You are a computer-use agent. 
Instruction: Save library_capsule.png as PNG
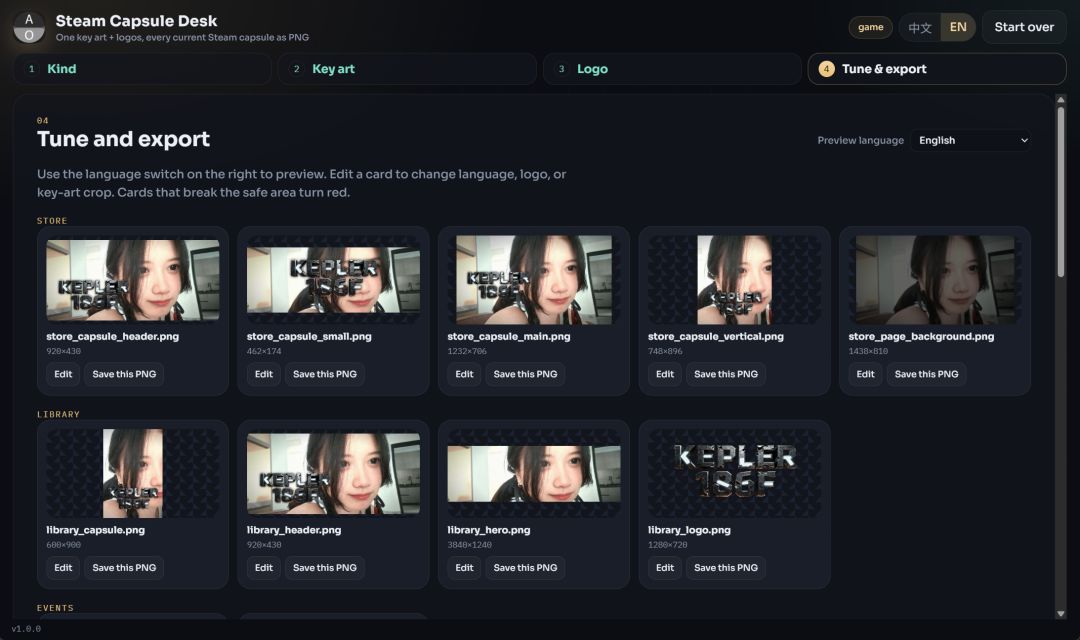[124, 568]
